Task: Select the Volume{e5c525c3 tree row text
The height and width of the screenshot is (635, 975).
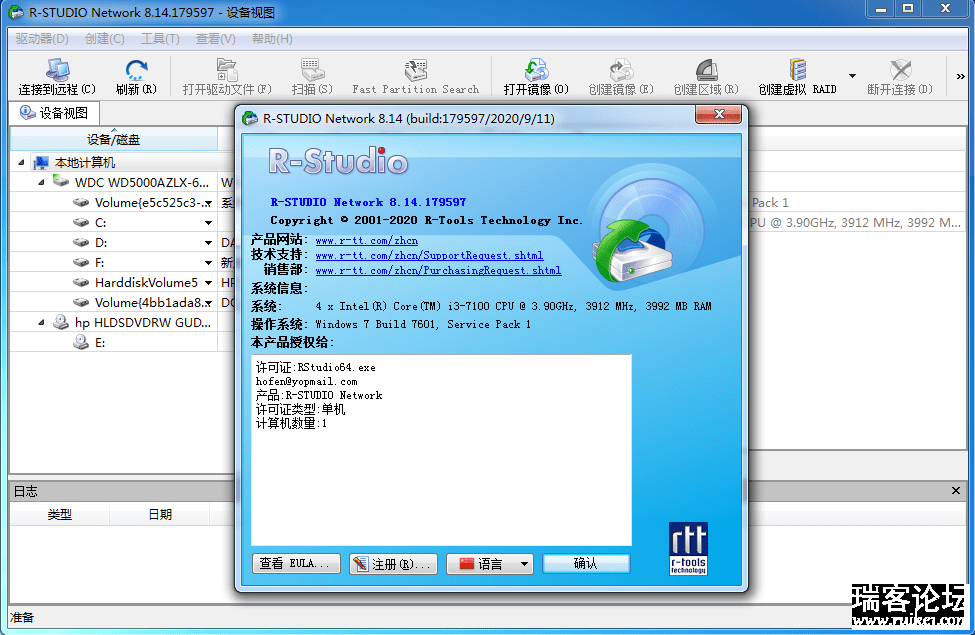Action: [x=148, y=203]
